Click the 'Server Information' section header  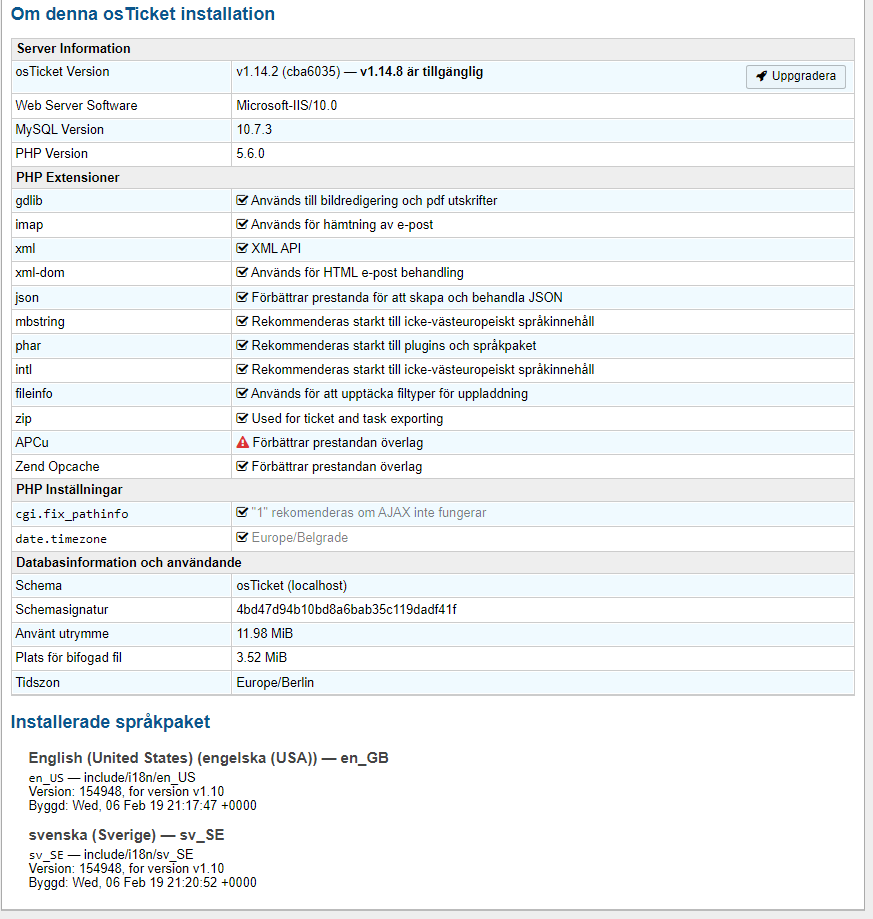tap(73, 49)
